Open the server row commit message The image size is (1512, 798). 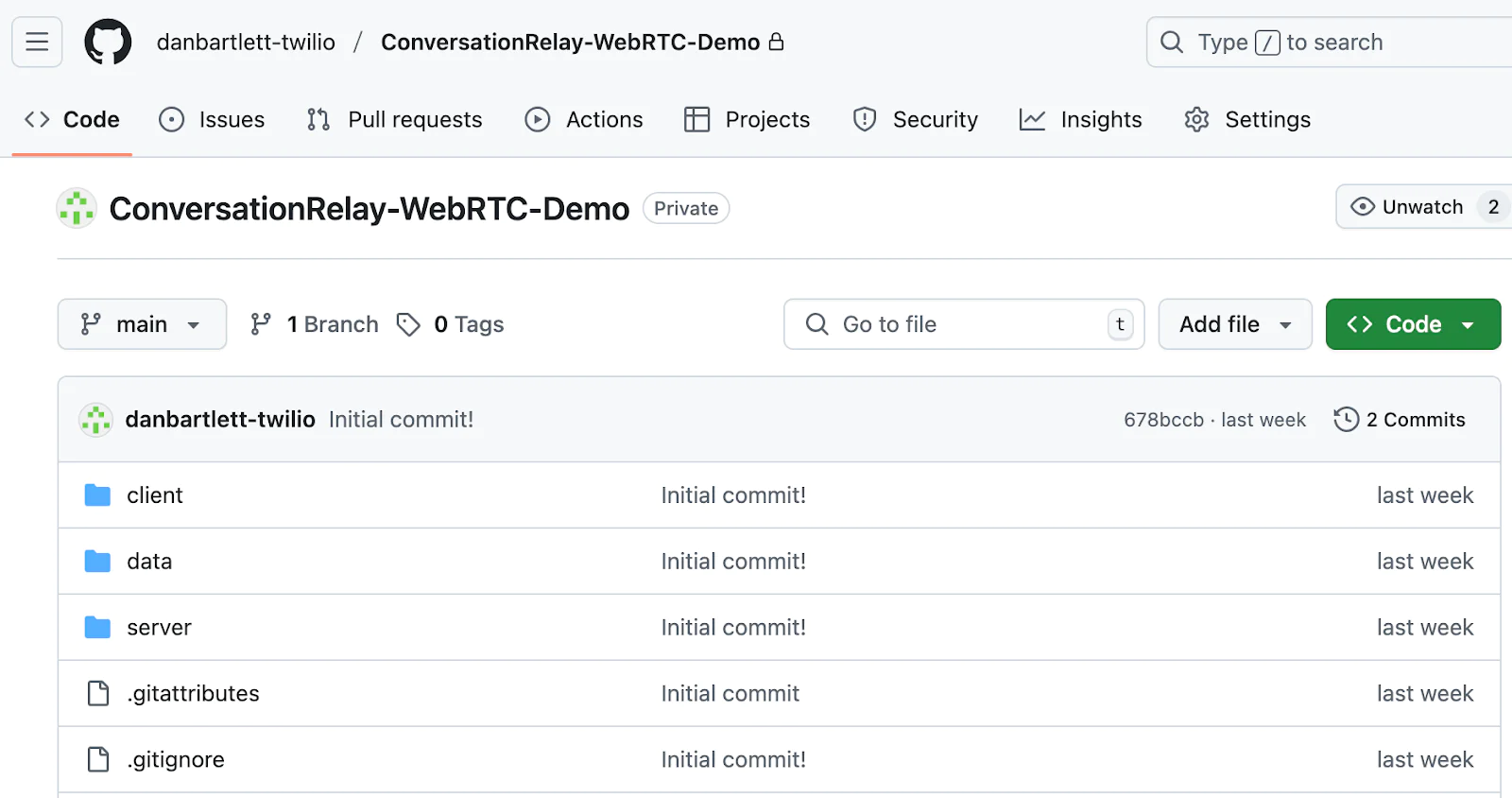click(733, 628)
